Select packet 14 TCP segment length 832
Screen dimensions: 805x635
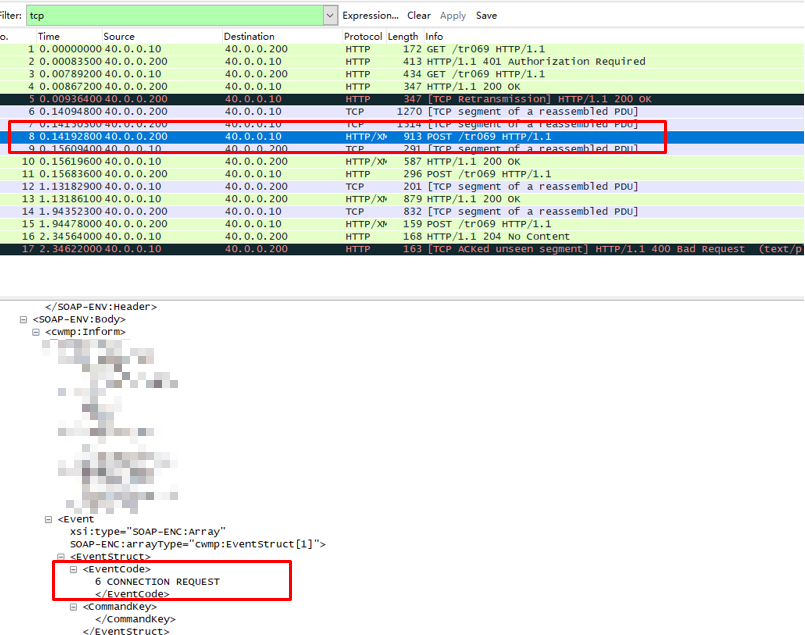[x=402, y=211]
